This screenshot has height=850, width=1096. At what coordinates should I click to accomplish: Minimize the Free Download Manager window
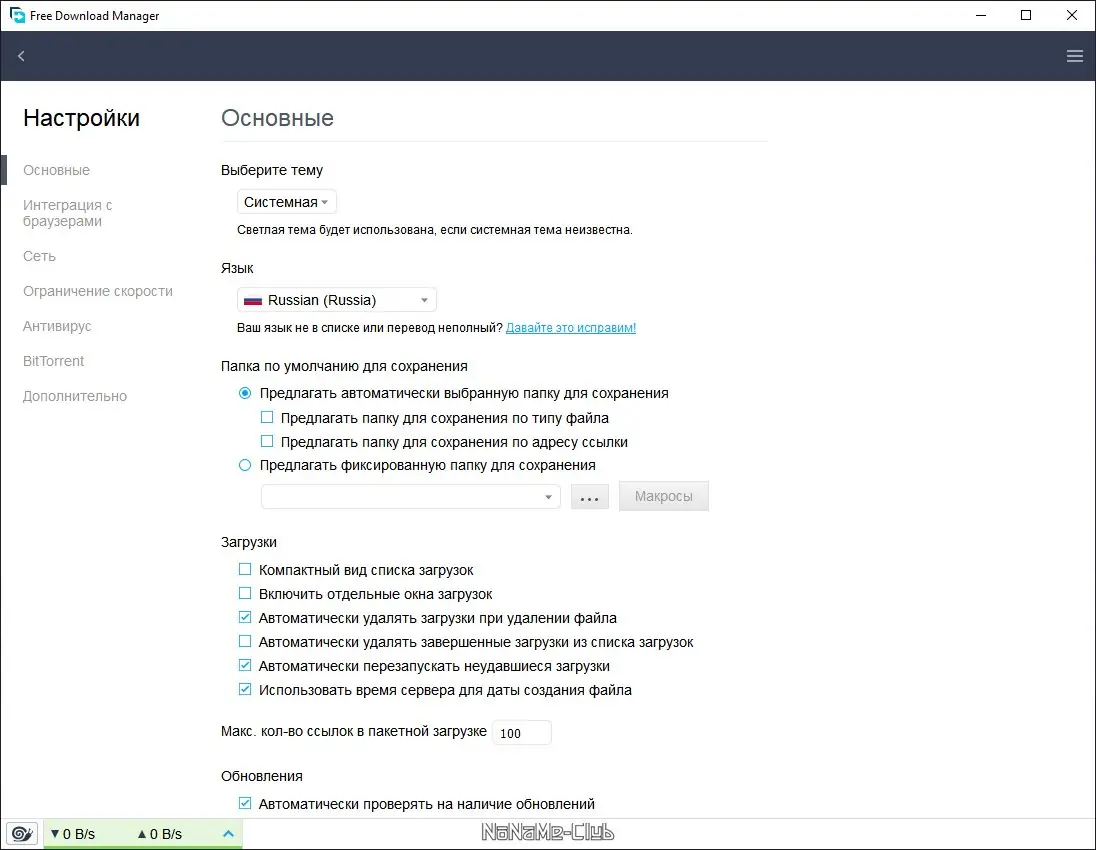981,15
